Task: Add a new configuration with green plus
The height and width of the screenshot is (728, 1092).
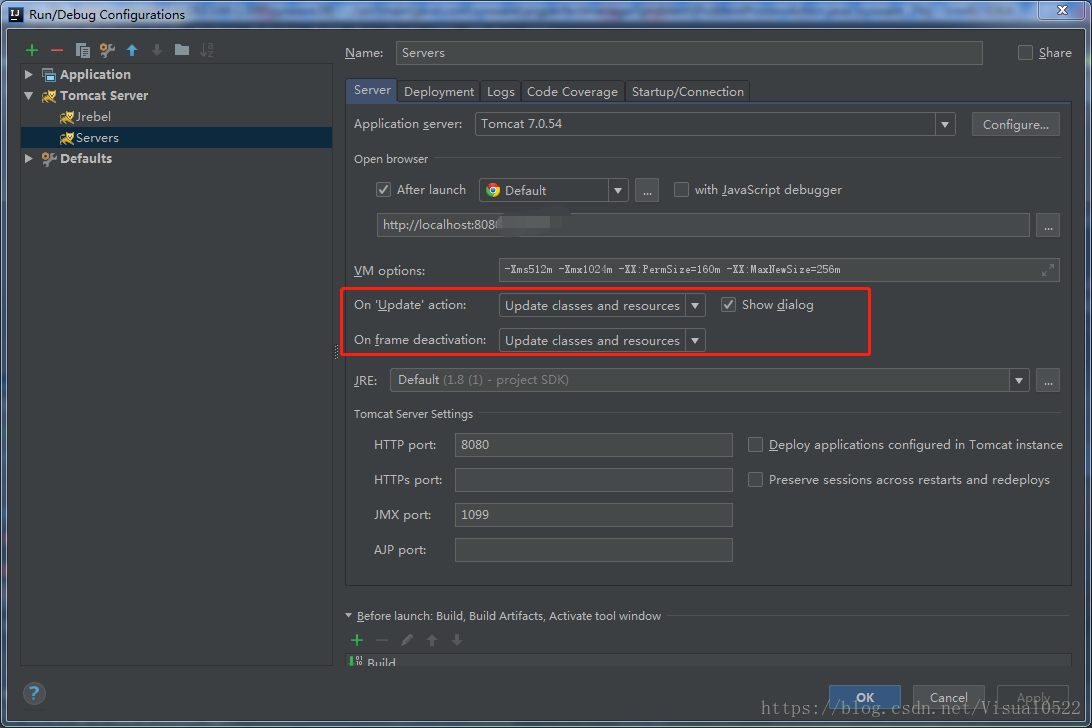Action: click(x=32, y=50)
